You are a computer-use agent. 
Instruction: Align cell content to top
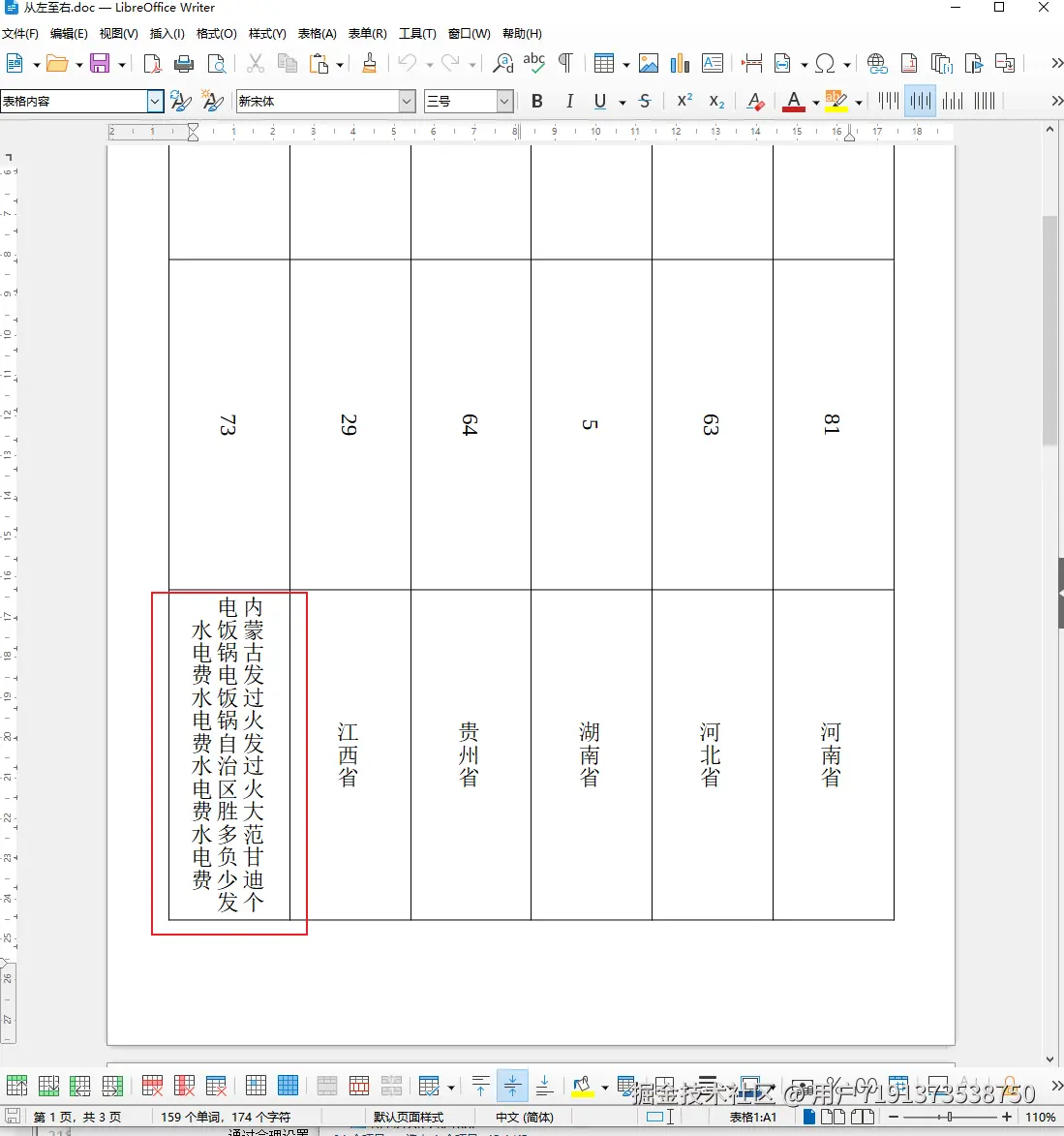[x=480, y=1086]
